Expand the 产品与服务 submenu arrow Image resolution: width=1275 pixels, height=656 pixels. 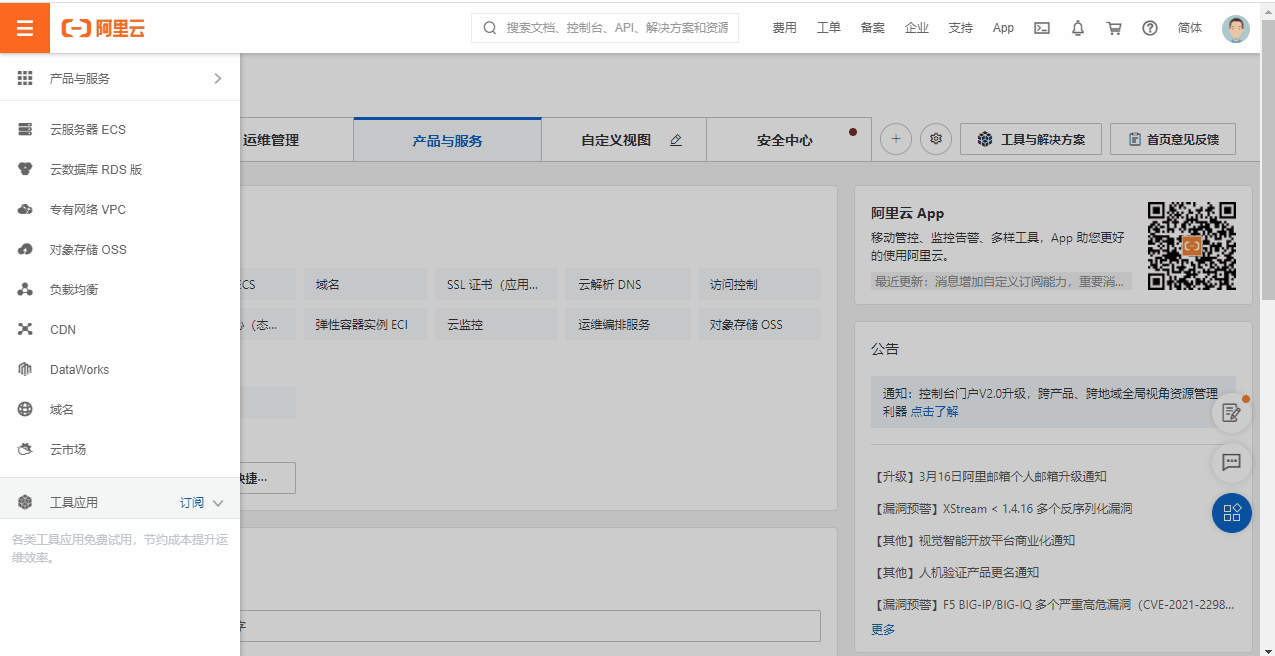tap(218, 78)
